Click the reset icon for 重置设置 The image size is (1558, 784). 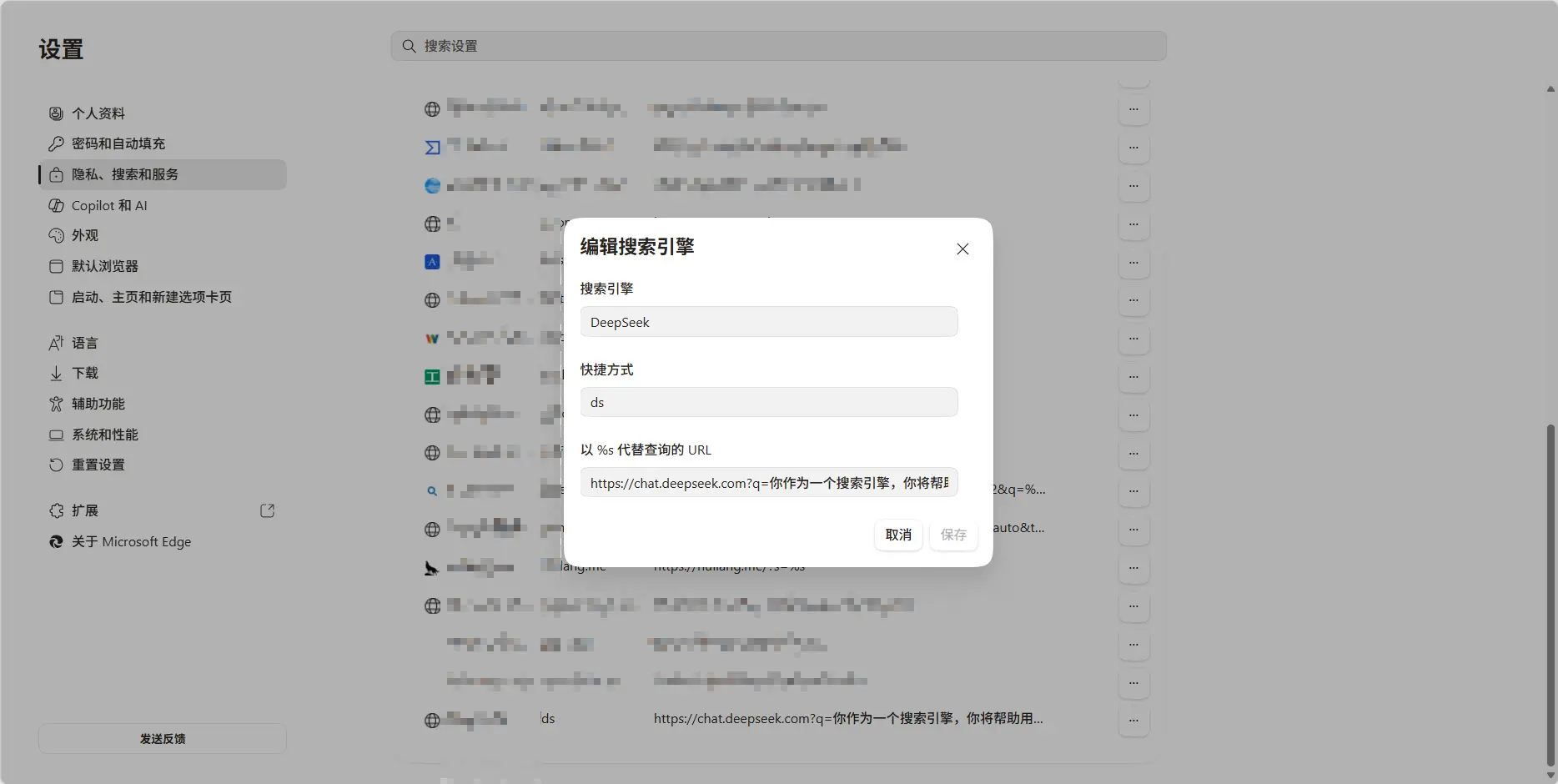(x=56, y=465)
